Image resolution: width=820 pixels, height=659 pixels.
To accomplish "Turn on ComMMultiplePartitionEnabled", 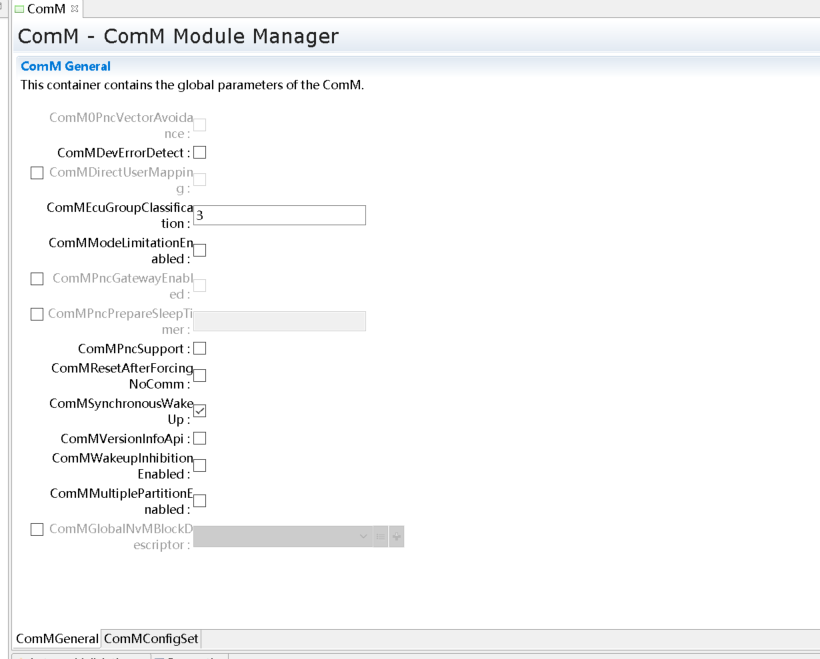I will pyautogui.click(x=200, y=501).
